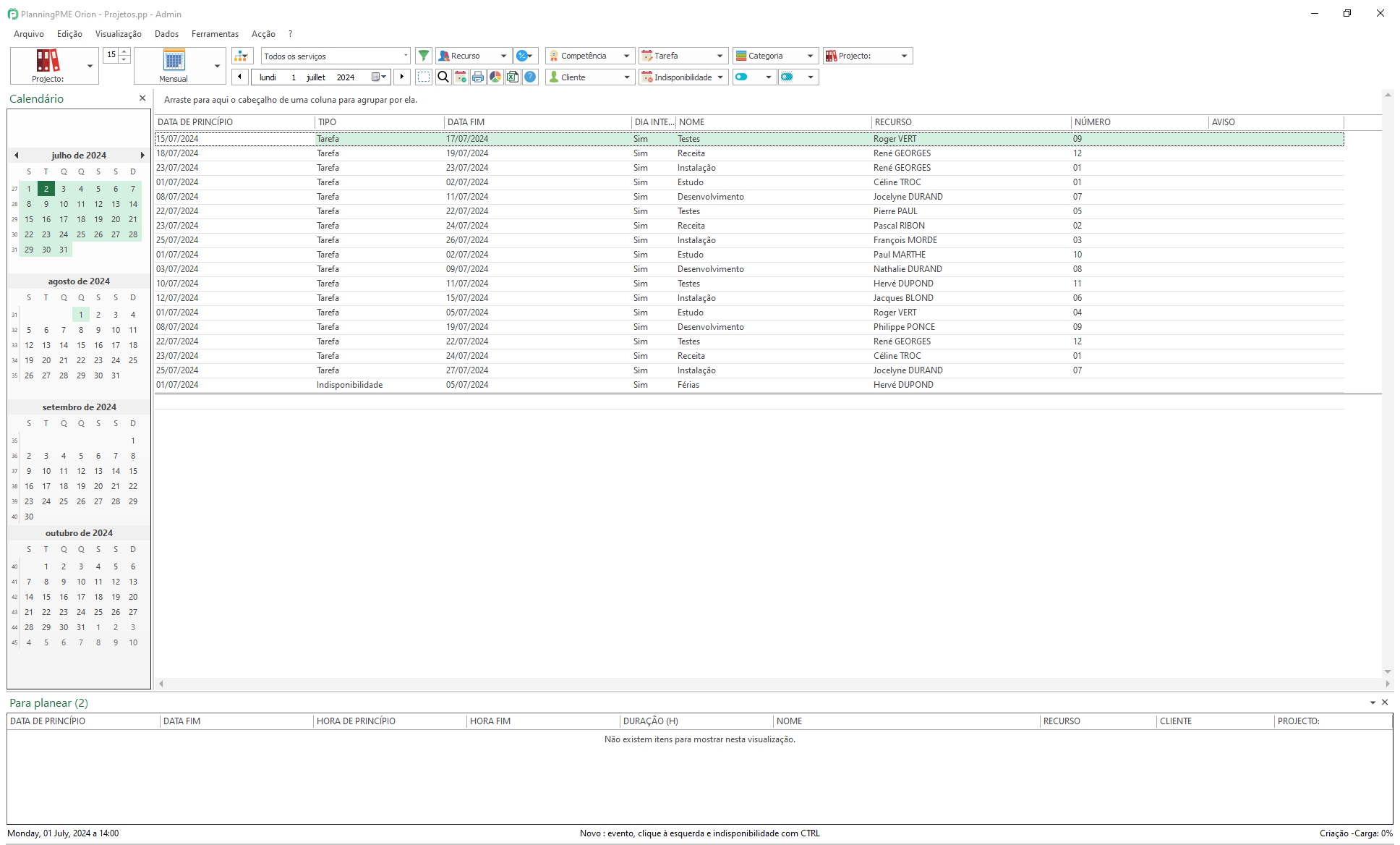Open the Arquivo menu
This screenshot has width=1400, height=845.
point(29,34)
